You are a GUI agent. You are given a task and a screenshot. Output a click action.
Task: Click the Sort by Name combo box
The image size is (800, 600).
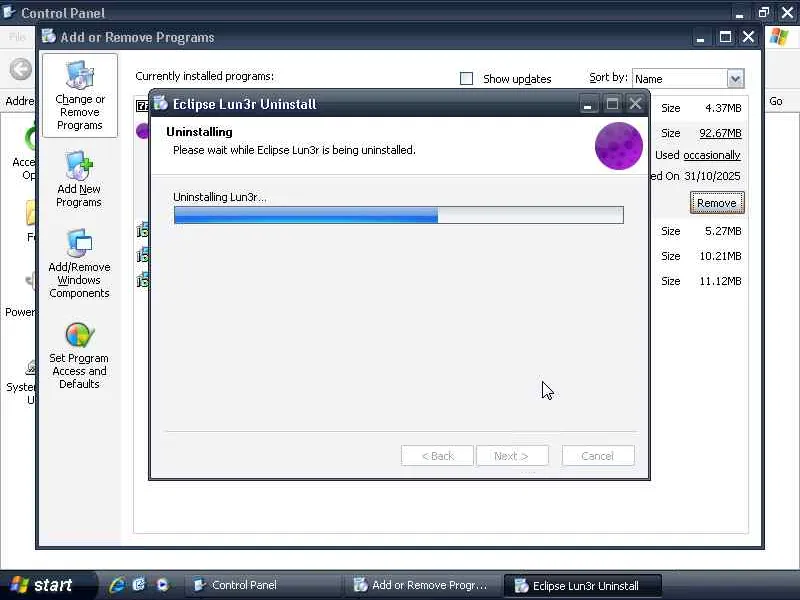[688, 79]
